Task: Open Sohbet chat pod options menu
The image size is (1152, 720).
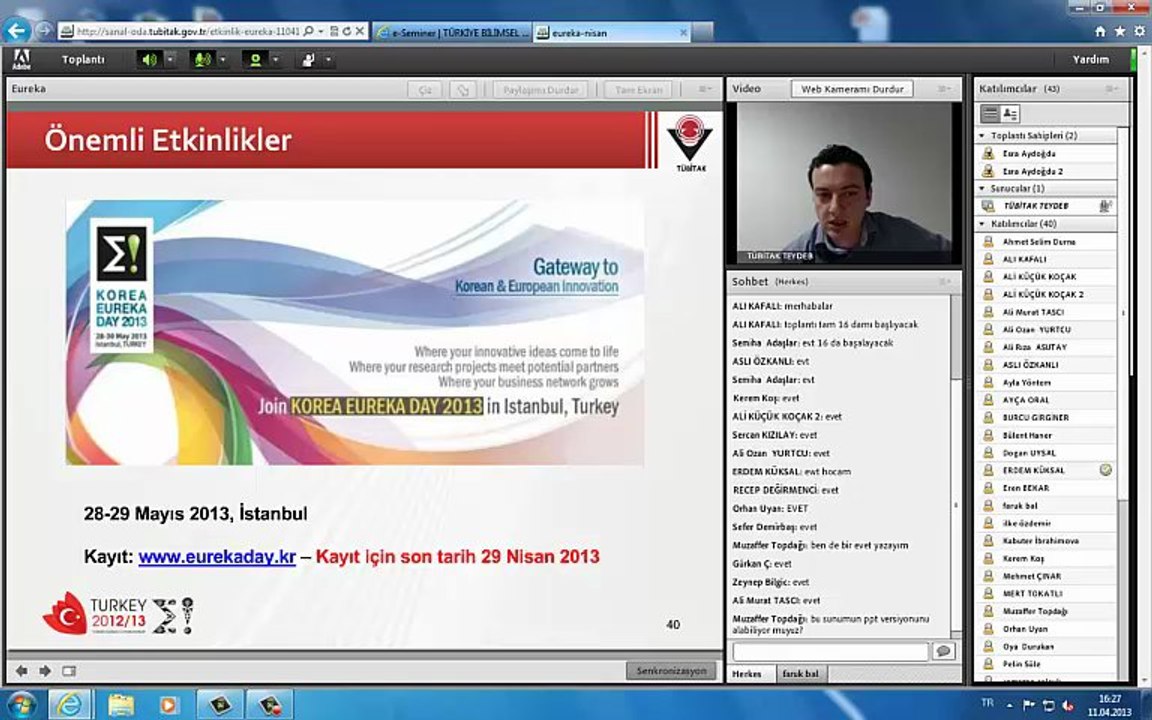Action: [x=944, y=281]
